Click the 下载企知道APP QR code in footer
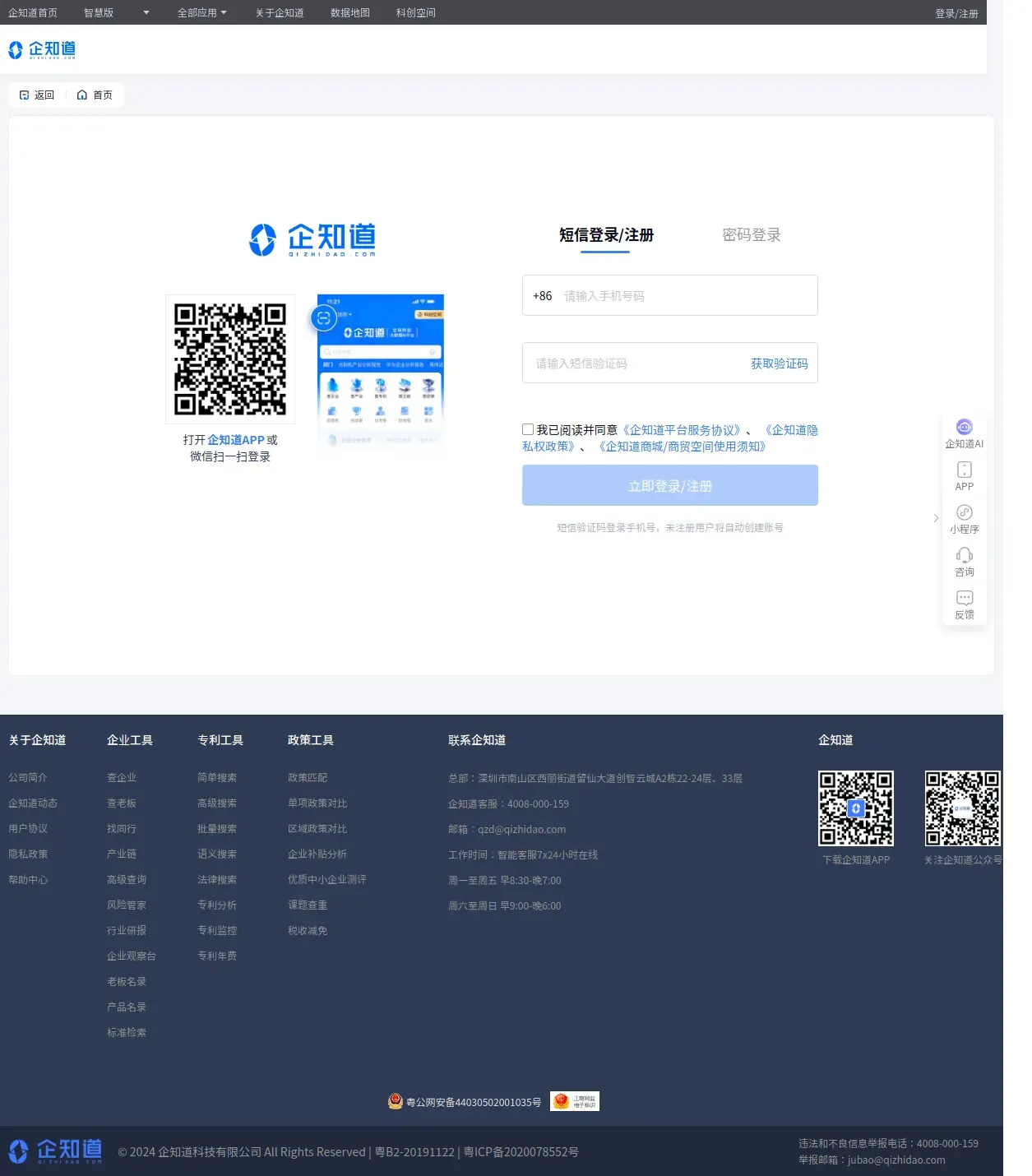This screenshot has width=1032, height=1176. pos(856,808)
